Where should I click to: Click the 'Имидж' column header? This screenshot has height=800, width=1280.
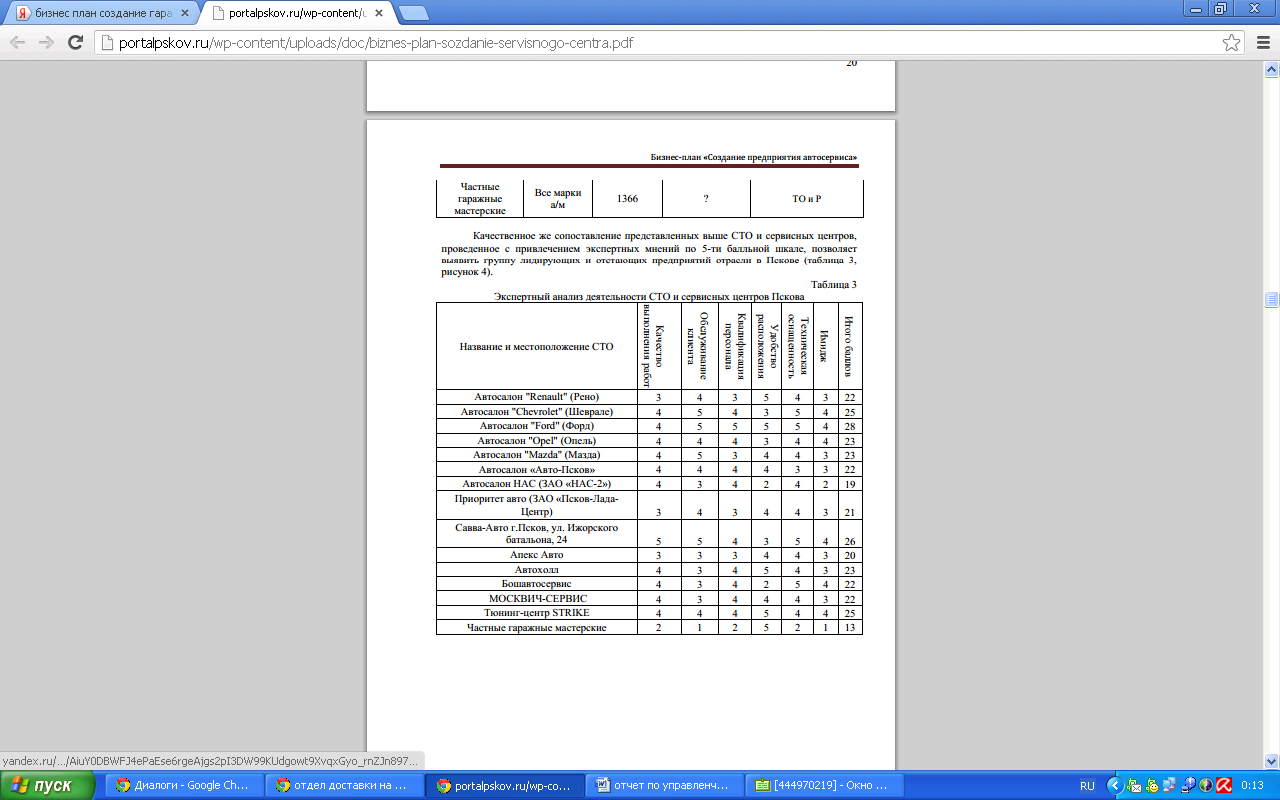coord(825,346)
